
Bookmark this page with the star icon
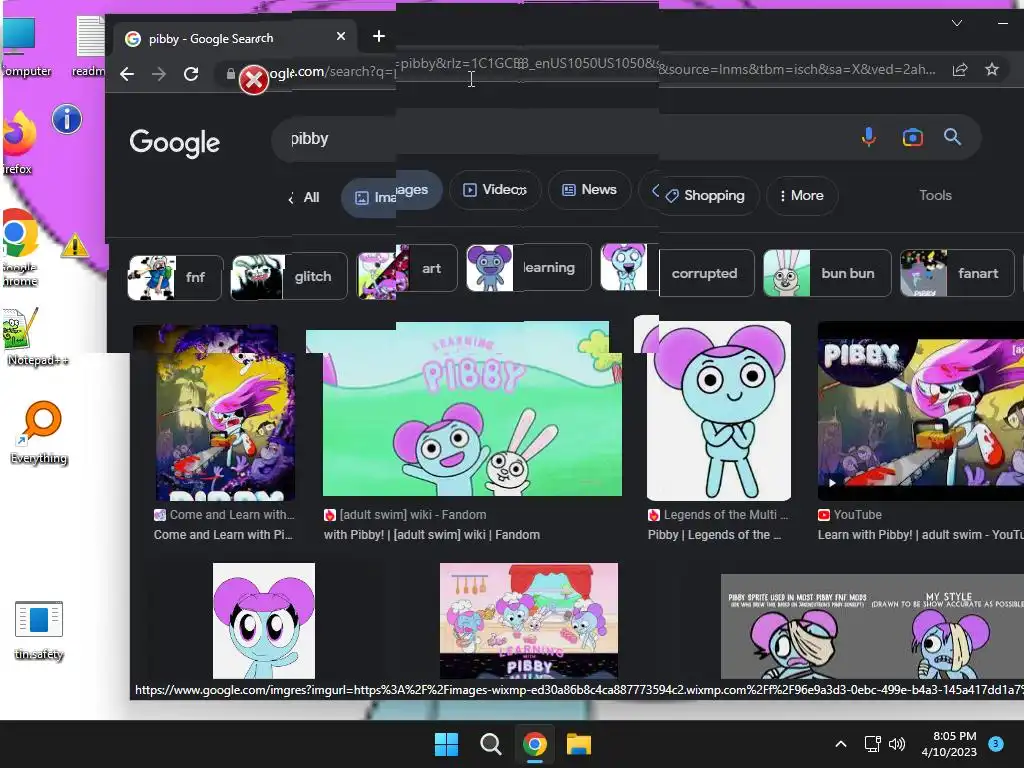pyautogui.click(x=992, y=69)
